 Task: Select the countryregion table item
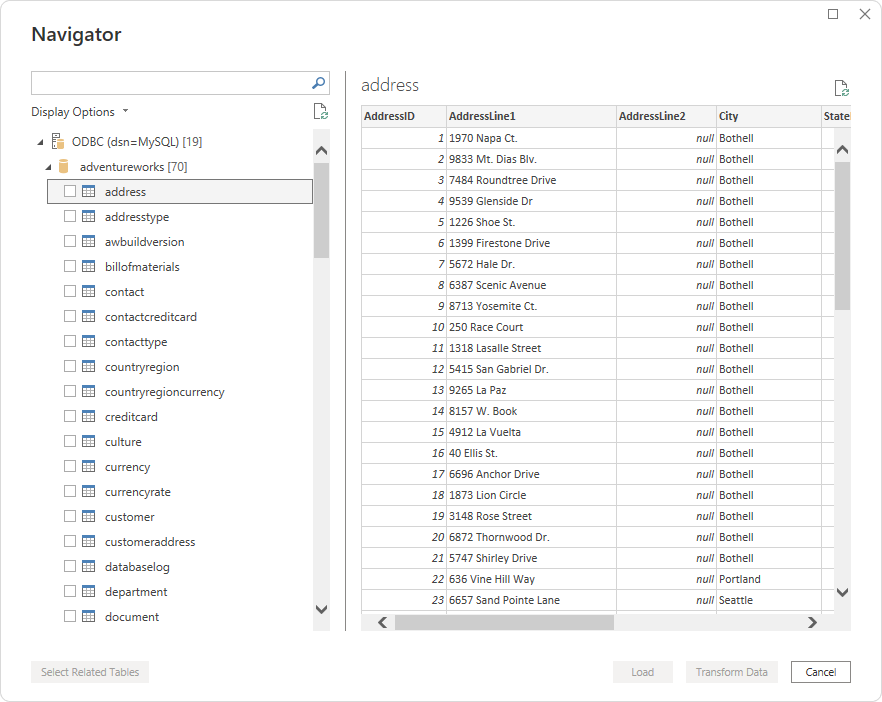coord(142,367)
